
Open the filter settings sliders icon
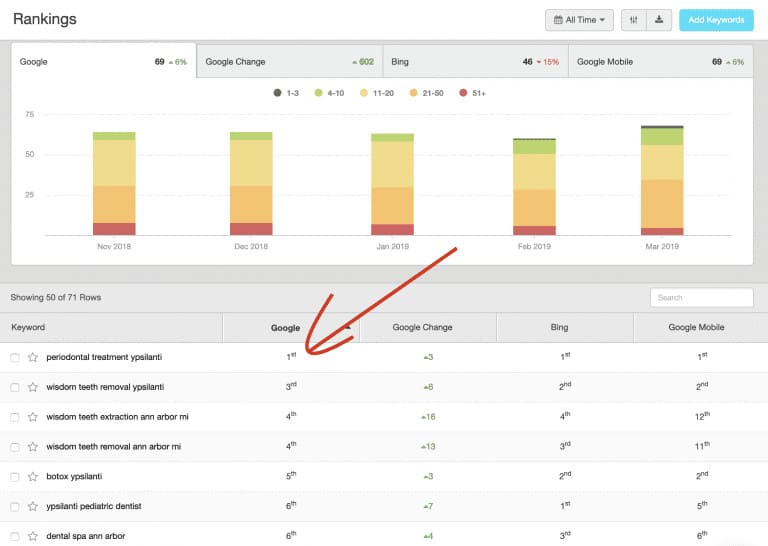pyautogui.click(x=633, y=20)
